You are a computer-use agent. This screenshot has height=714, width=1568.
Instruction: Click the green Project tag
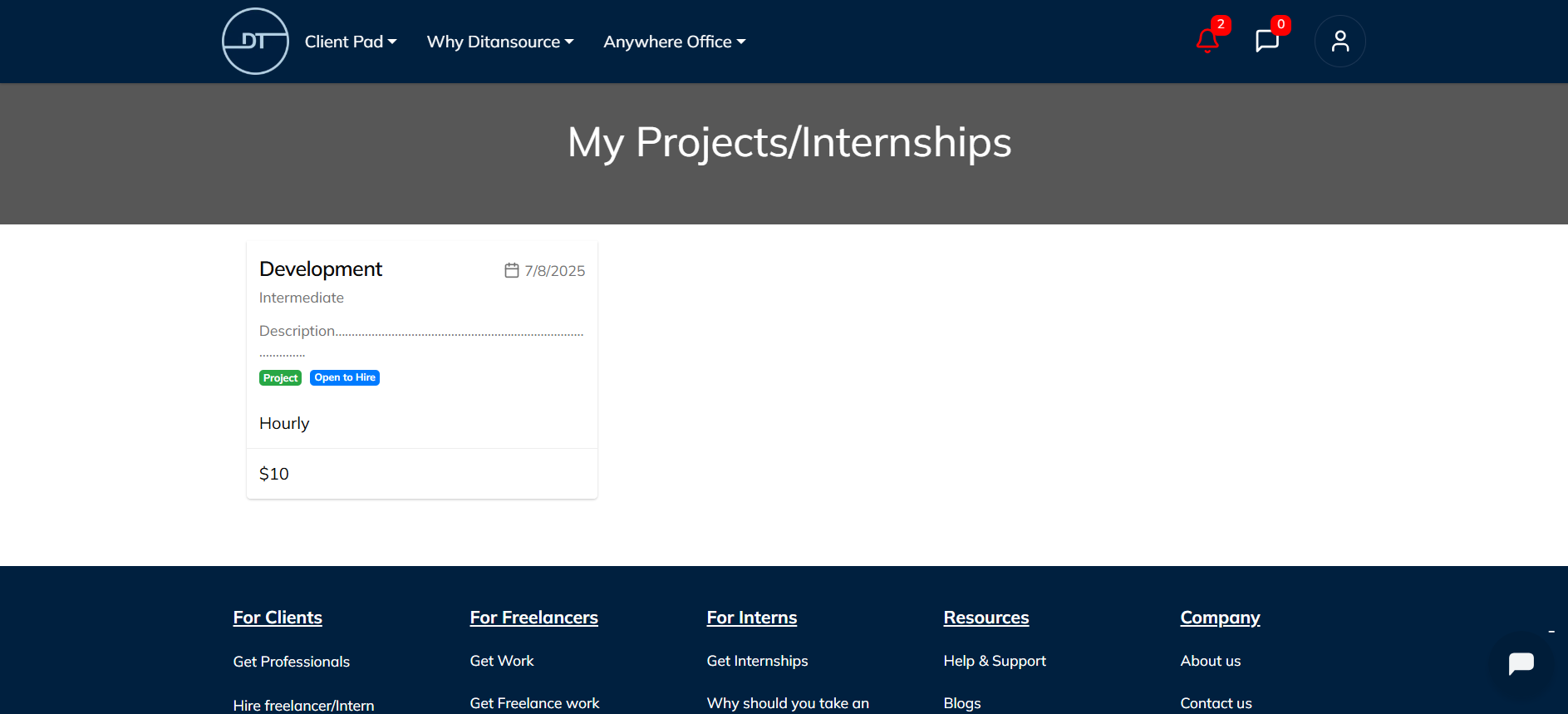[x=280, y=378]
